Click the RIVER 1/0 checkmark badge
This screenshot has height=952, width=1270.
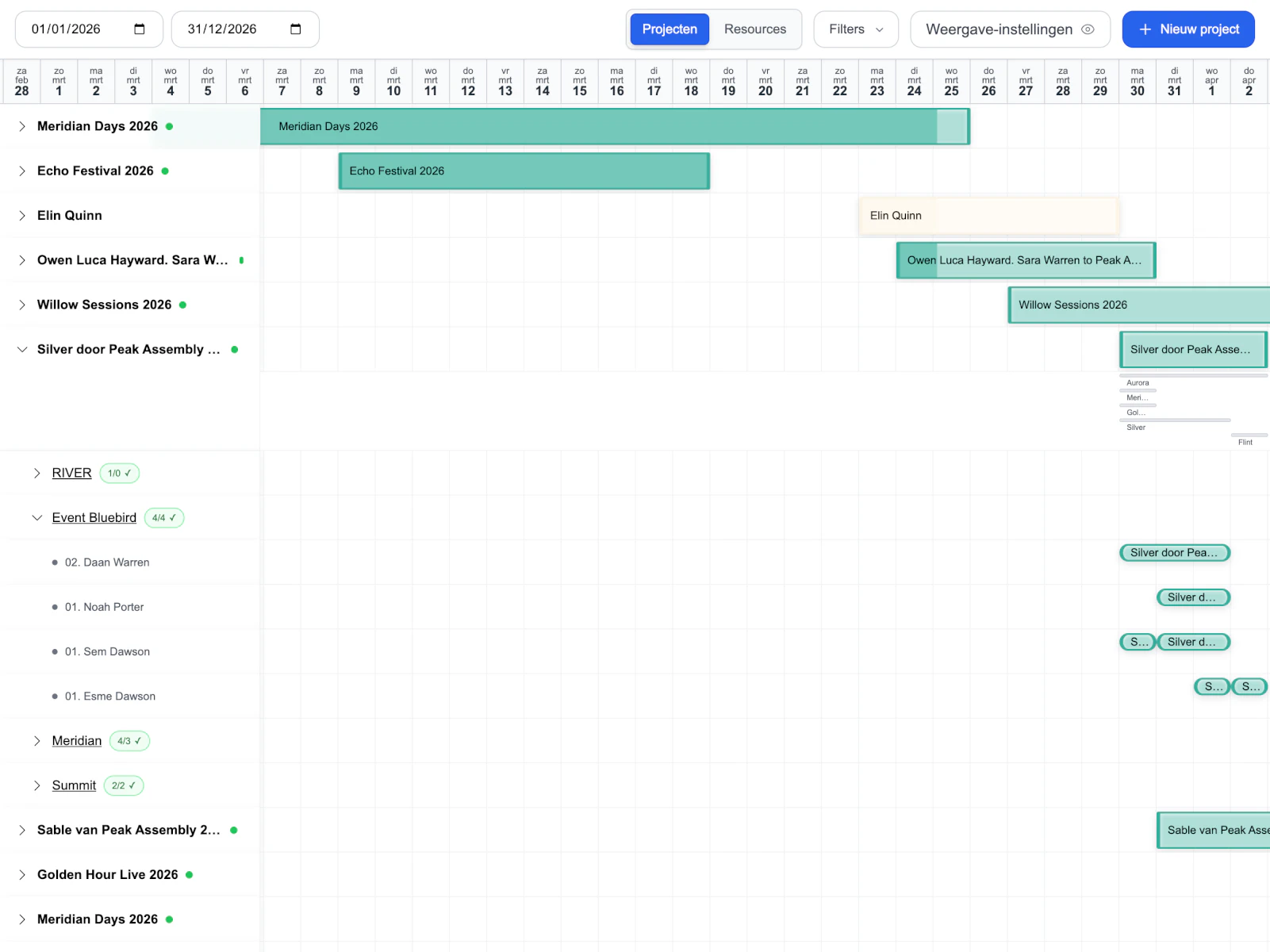[x=120, y=474]
